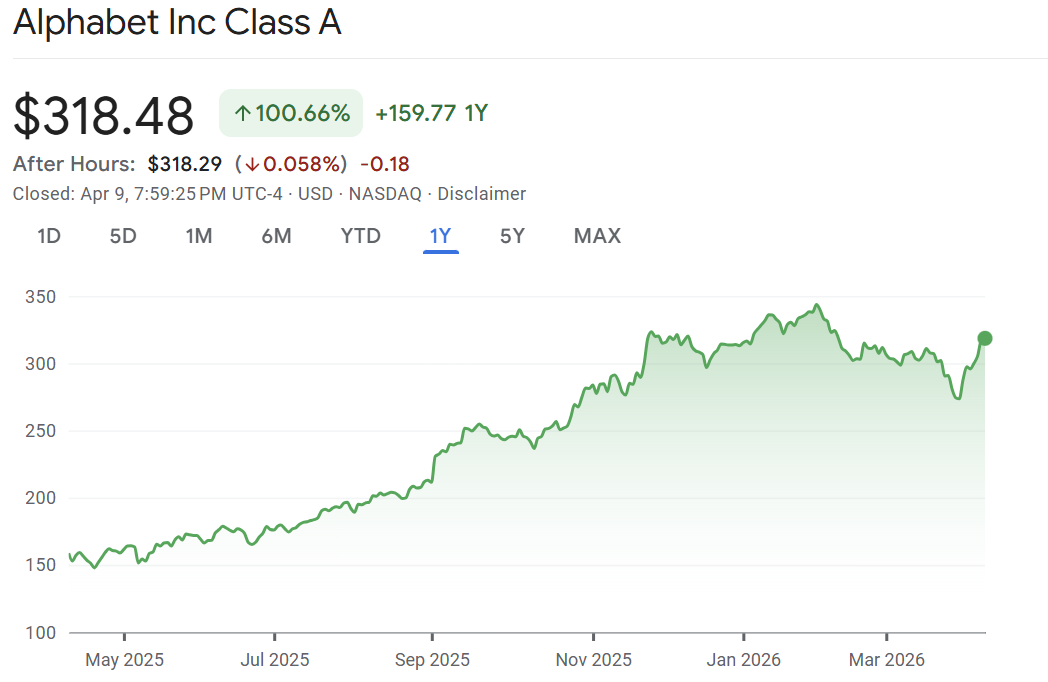Open the Disclaimer link

[482, 194]
